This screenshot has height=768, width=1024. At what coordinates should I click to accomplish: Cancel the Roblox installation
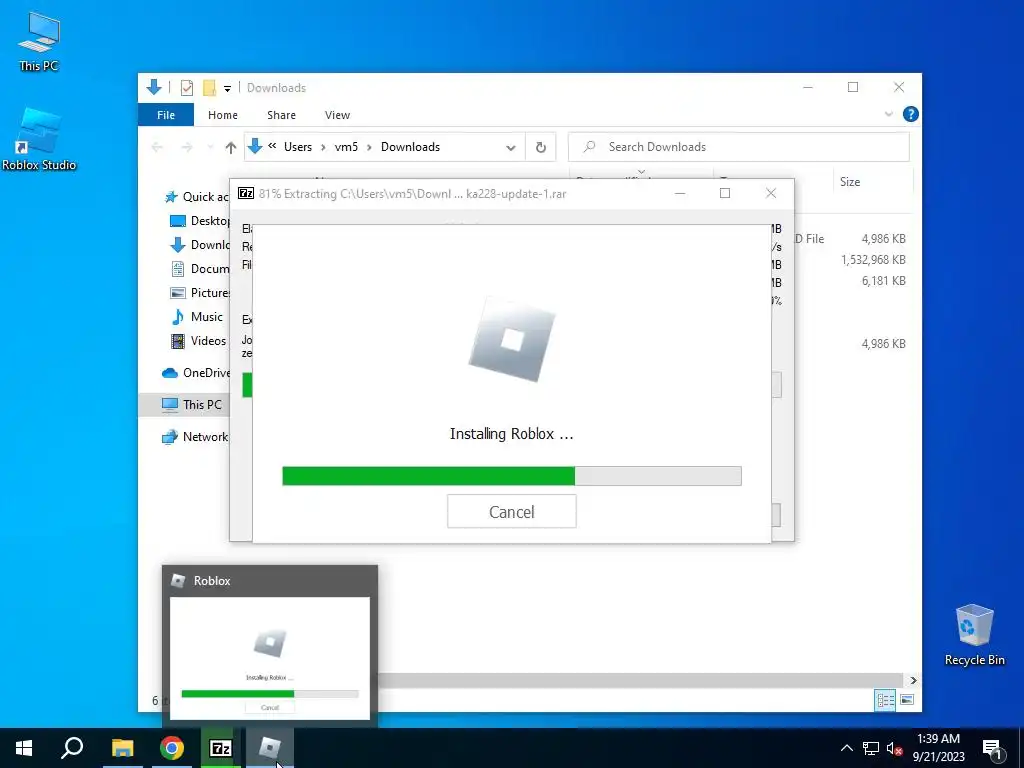click(511, 511)
